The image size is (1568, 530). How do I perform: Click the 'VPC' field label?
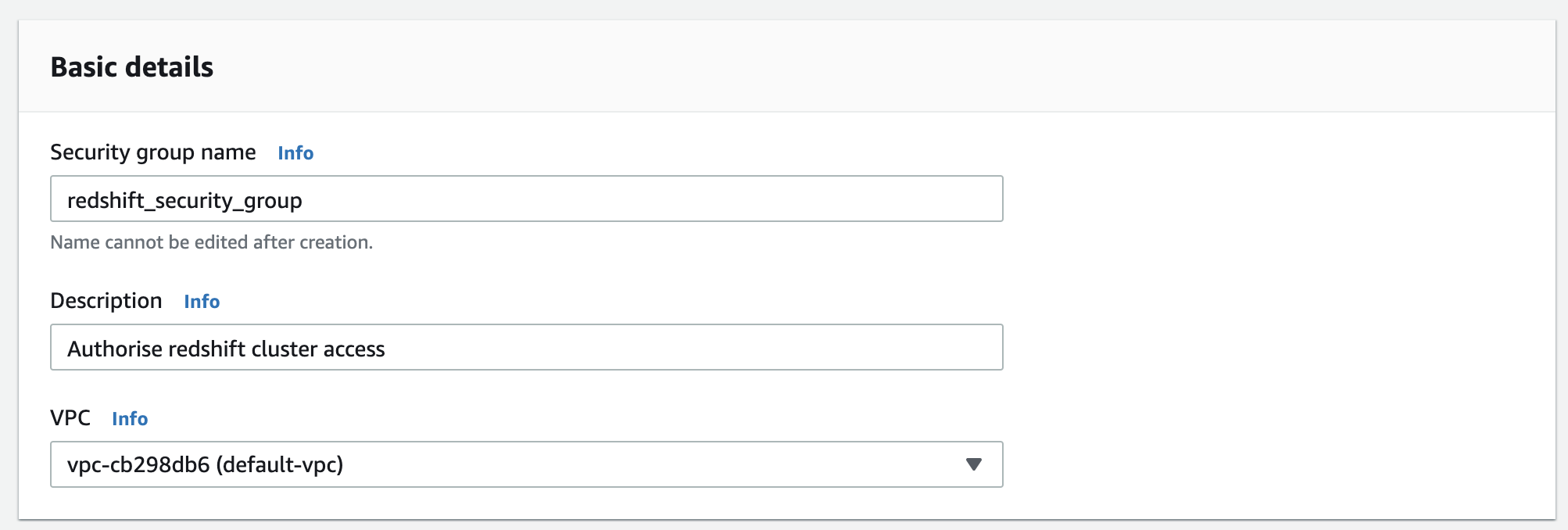(x=70, y=418)
